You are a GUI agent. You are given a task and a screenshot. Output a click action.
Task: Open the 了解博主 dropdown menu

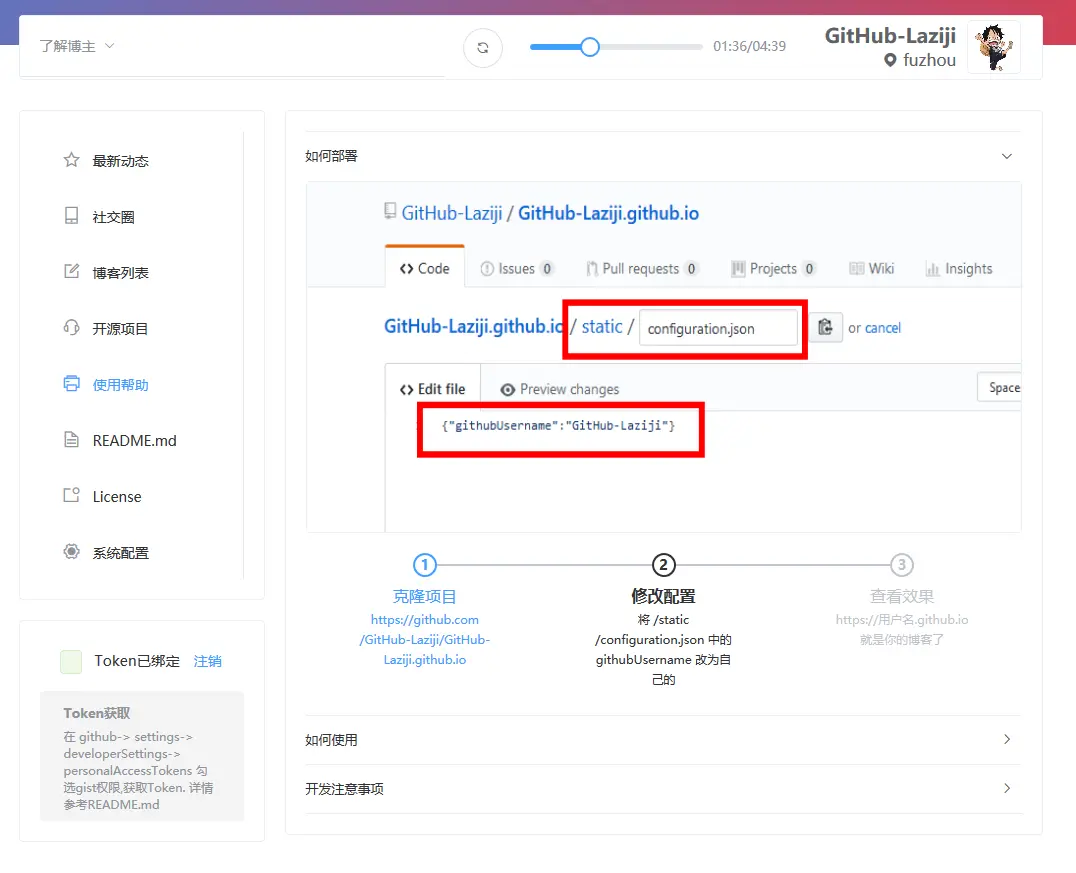point(76,46)
